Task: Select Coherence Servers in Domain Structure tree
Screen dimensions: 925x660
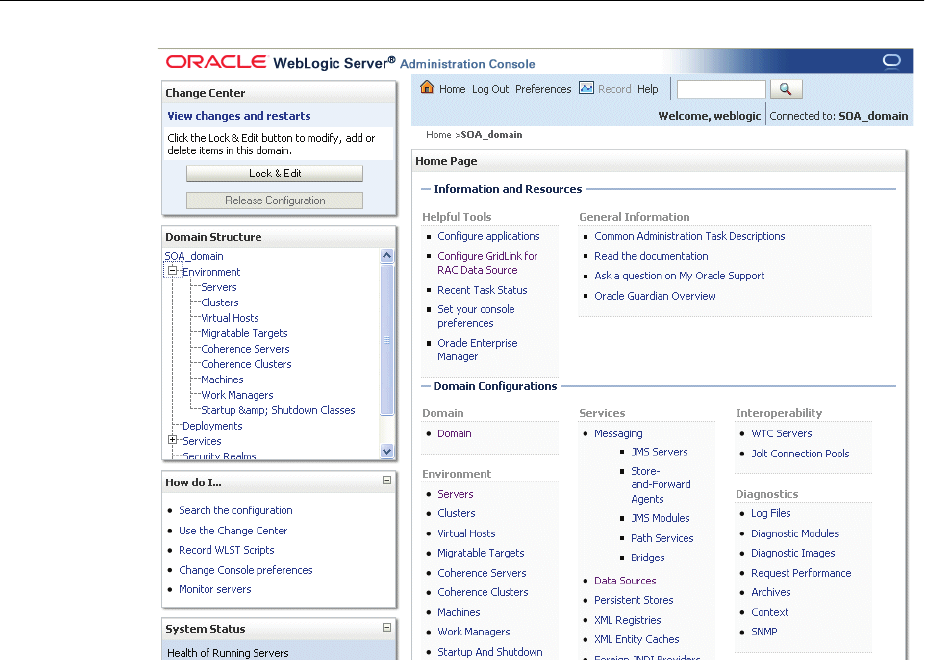Action: (245, 349)
